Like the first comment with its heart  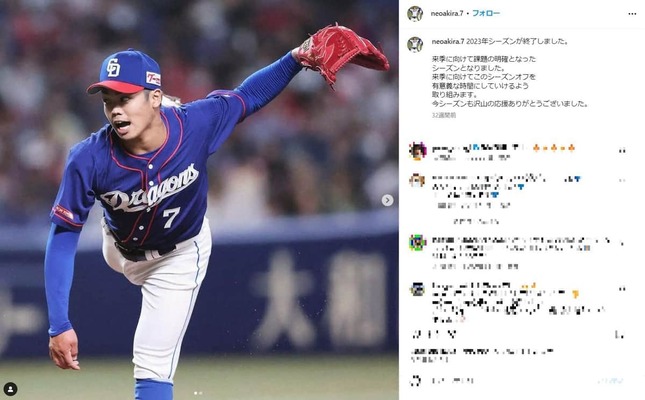click(x=622, y=151)
